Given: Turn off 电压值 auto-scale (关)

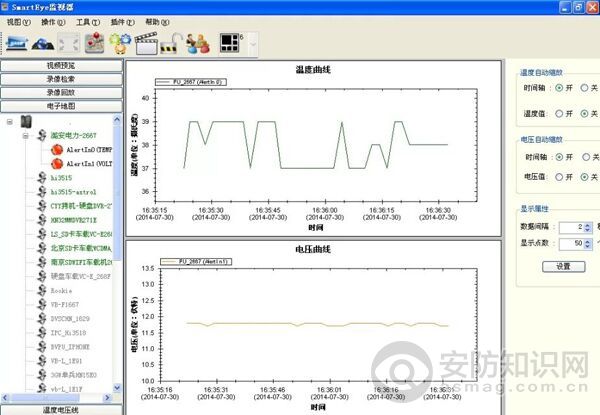Looking at the screenshot, I should [584, 177].
